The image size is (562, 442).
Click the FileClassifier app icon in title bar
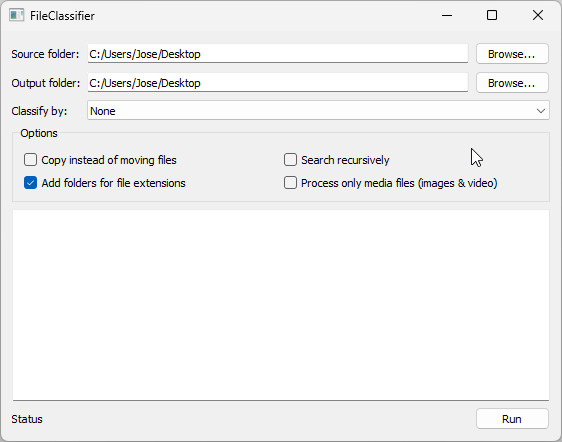(x=16, y=15)
